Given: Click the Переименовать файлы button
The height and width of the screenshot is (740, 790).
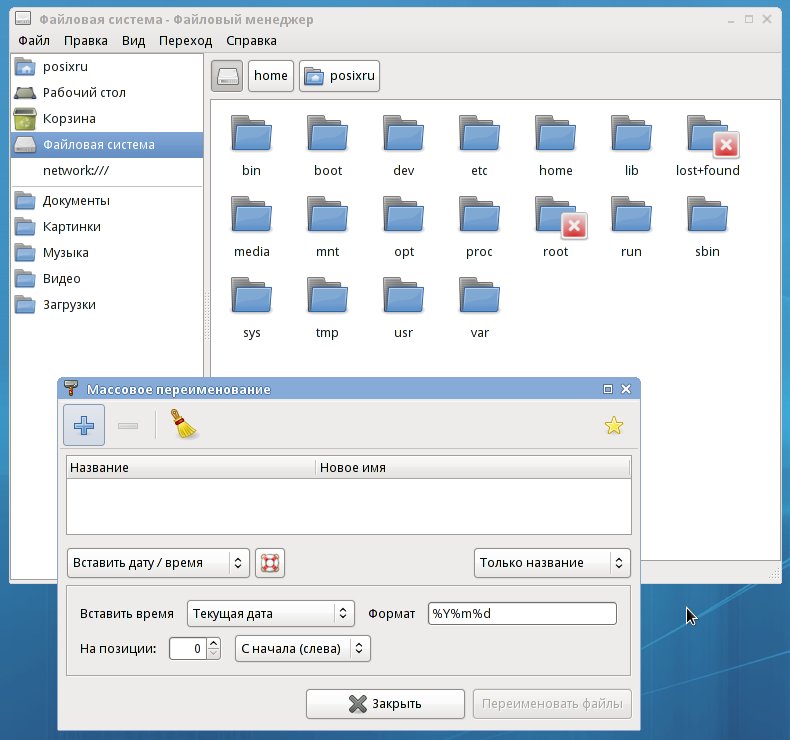Looking at the screenshot, I should 552,704.
